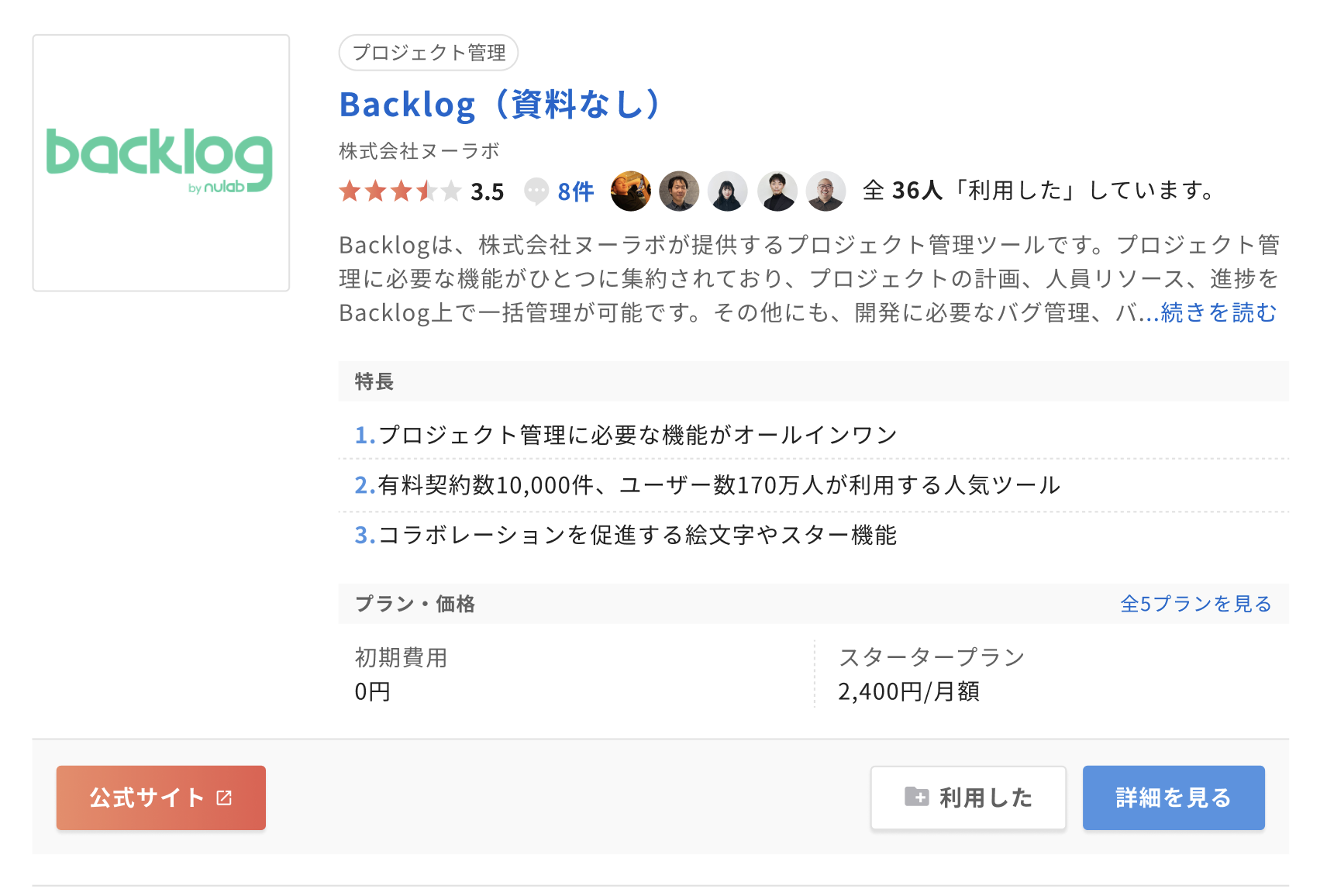
Task: Select the half-filled fourth star in the rating
Action: [x=426, y=191]
